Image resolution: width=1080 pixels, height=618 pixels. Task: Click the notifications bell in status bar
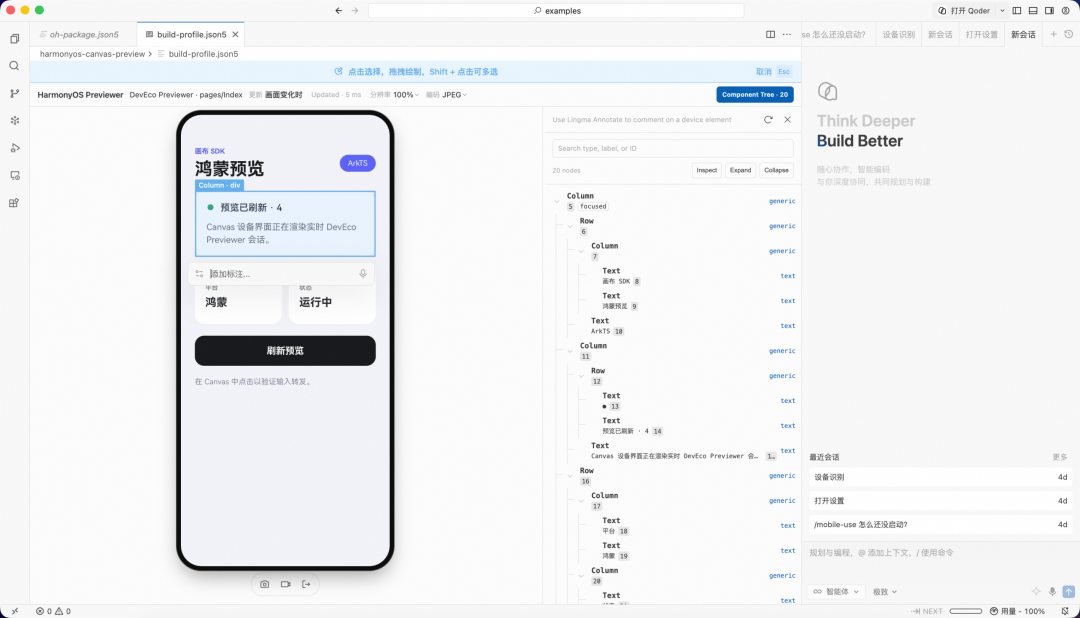tap(1066, 611)
